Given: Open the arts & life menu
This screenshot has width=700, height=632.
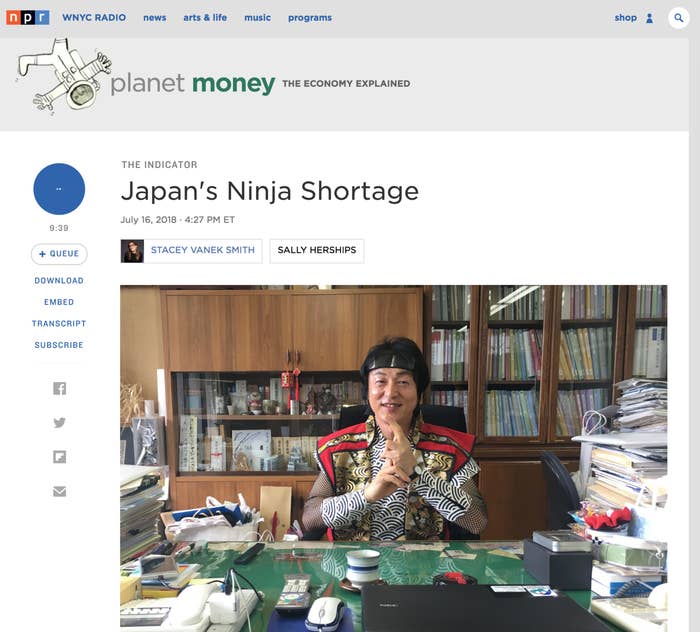Looking at the screenshot, I should coord(205,18).
